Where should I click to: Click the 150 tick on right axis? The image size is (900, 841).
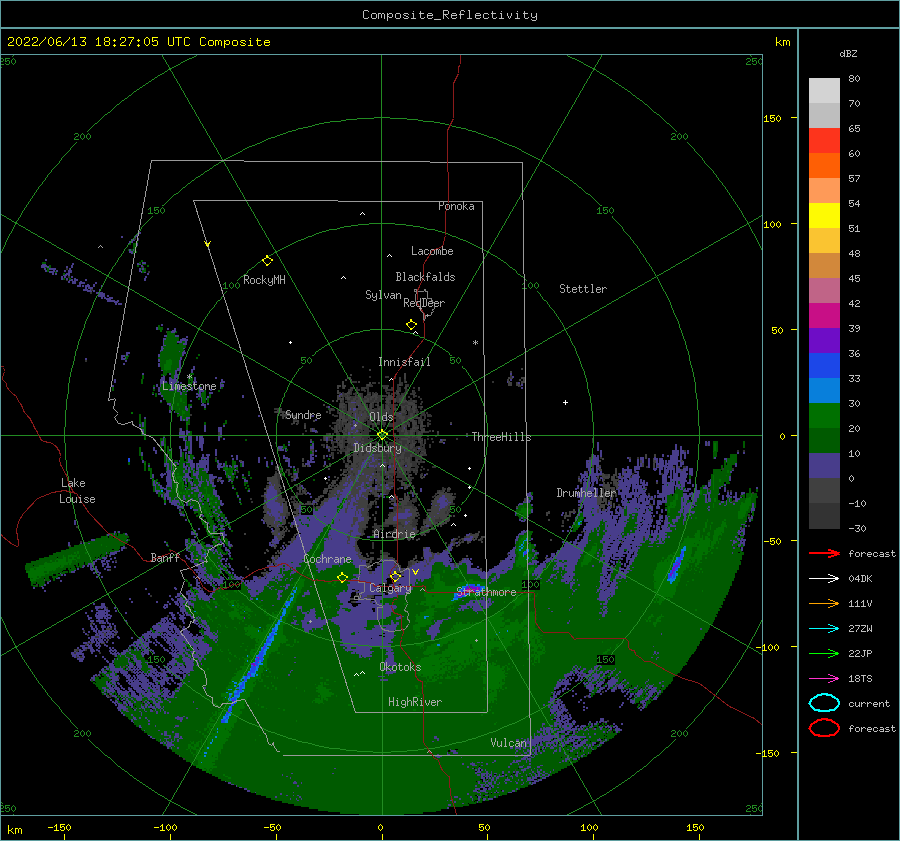772,118
